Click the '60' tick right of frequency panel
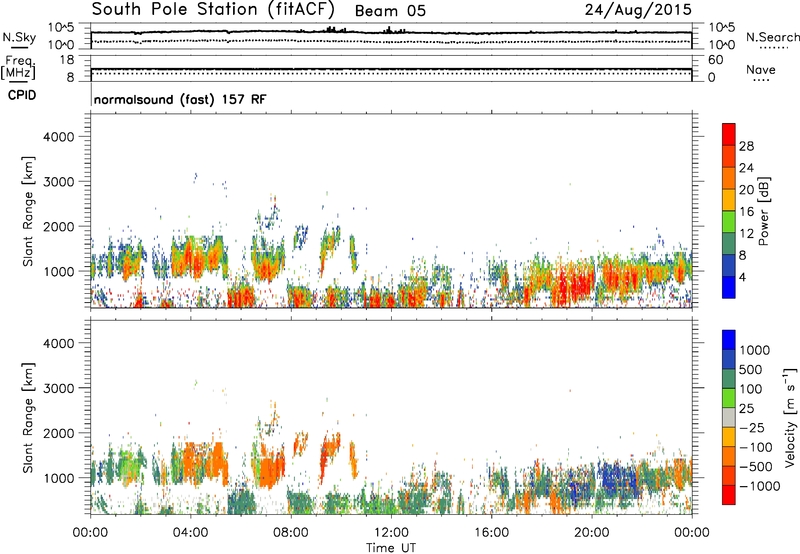 [x=715, y=60]
